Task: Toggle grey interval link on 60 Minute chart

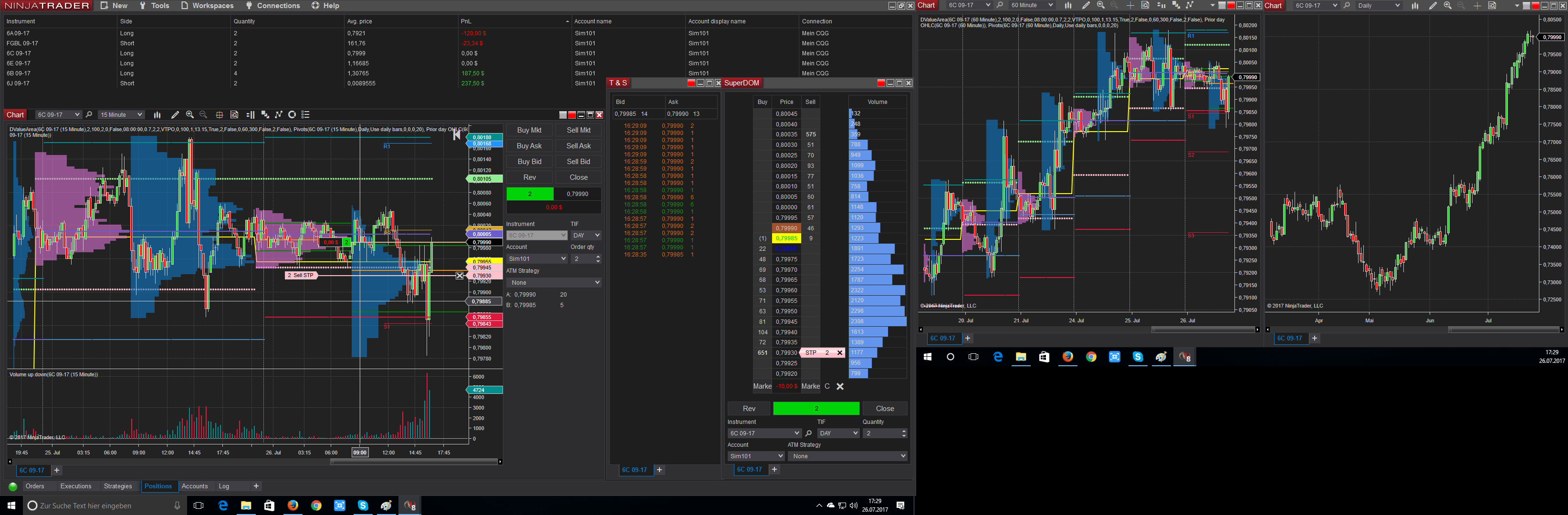Action: click(x=1222, y=5)
